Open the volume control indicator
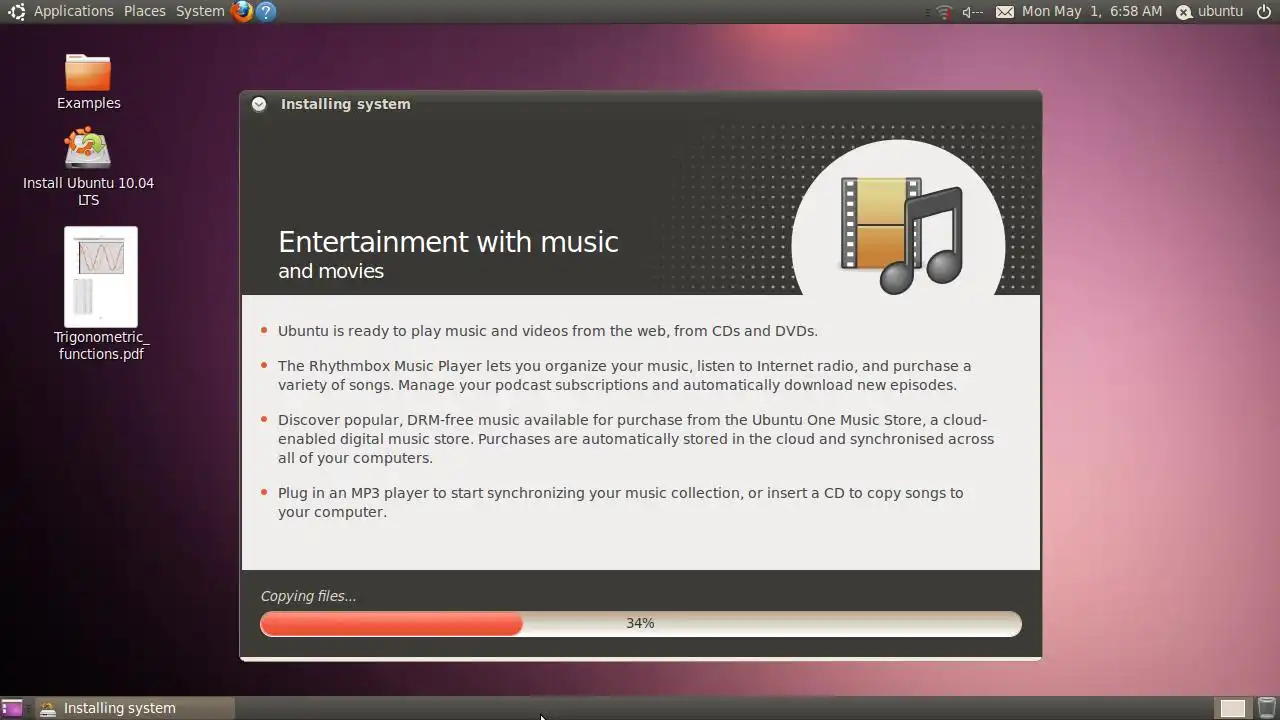The width and height of the screenshot is (1280, 720). coord(972,12)
